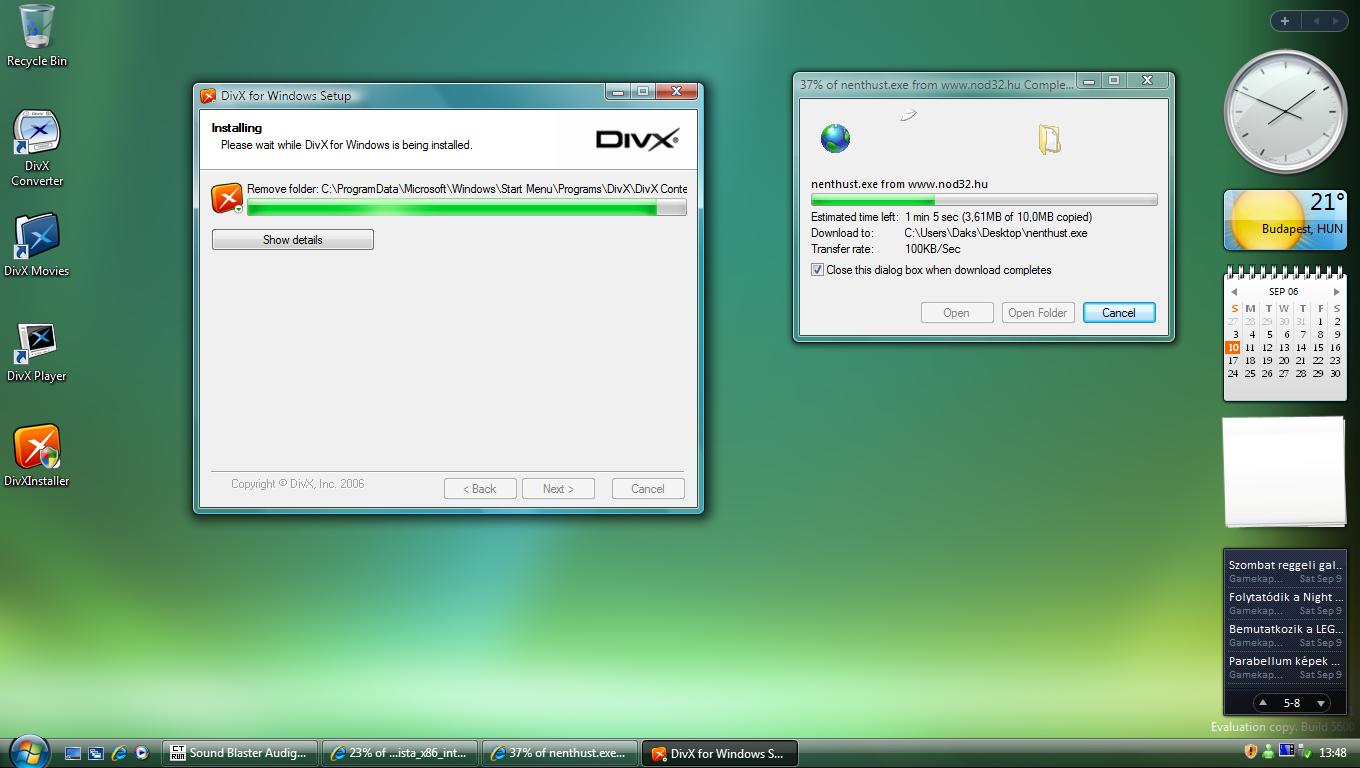Click the 'nenthust.exe from www.nod32.hu' label
The image size is (1360, 768).
[899, 184]
